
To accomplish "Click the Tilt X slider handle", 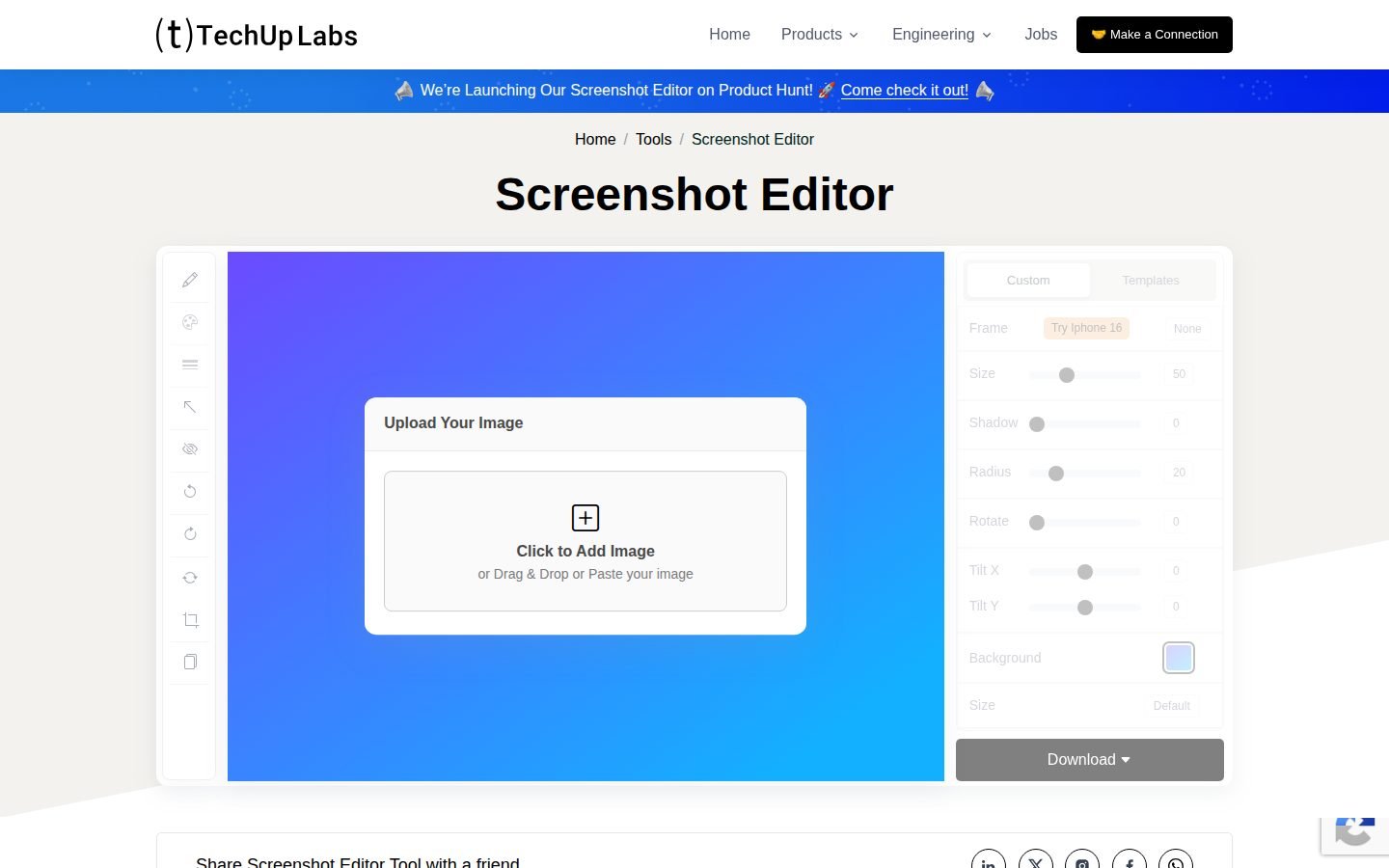I will tap(1085, 572).
